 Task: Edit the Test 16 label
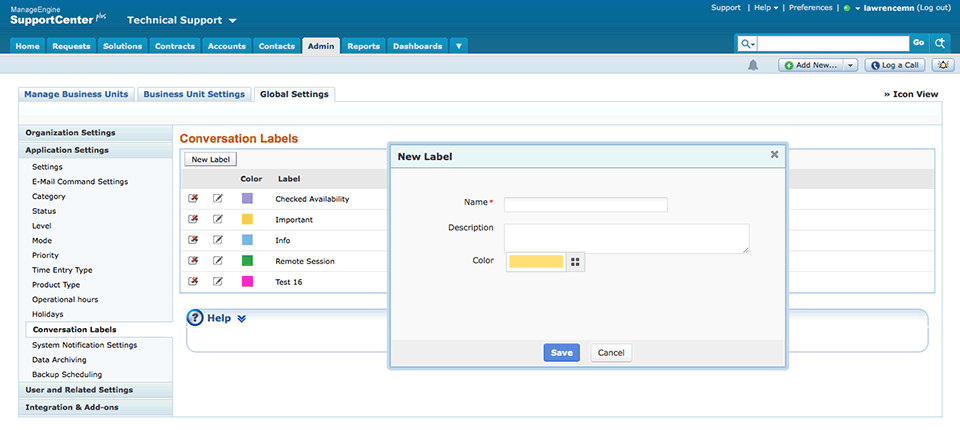click(x=217, y=282)
